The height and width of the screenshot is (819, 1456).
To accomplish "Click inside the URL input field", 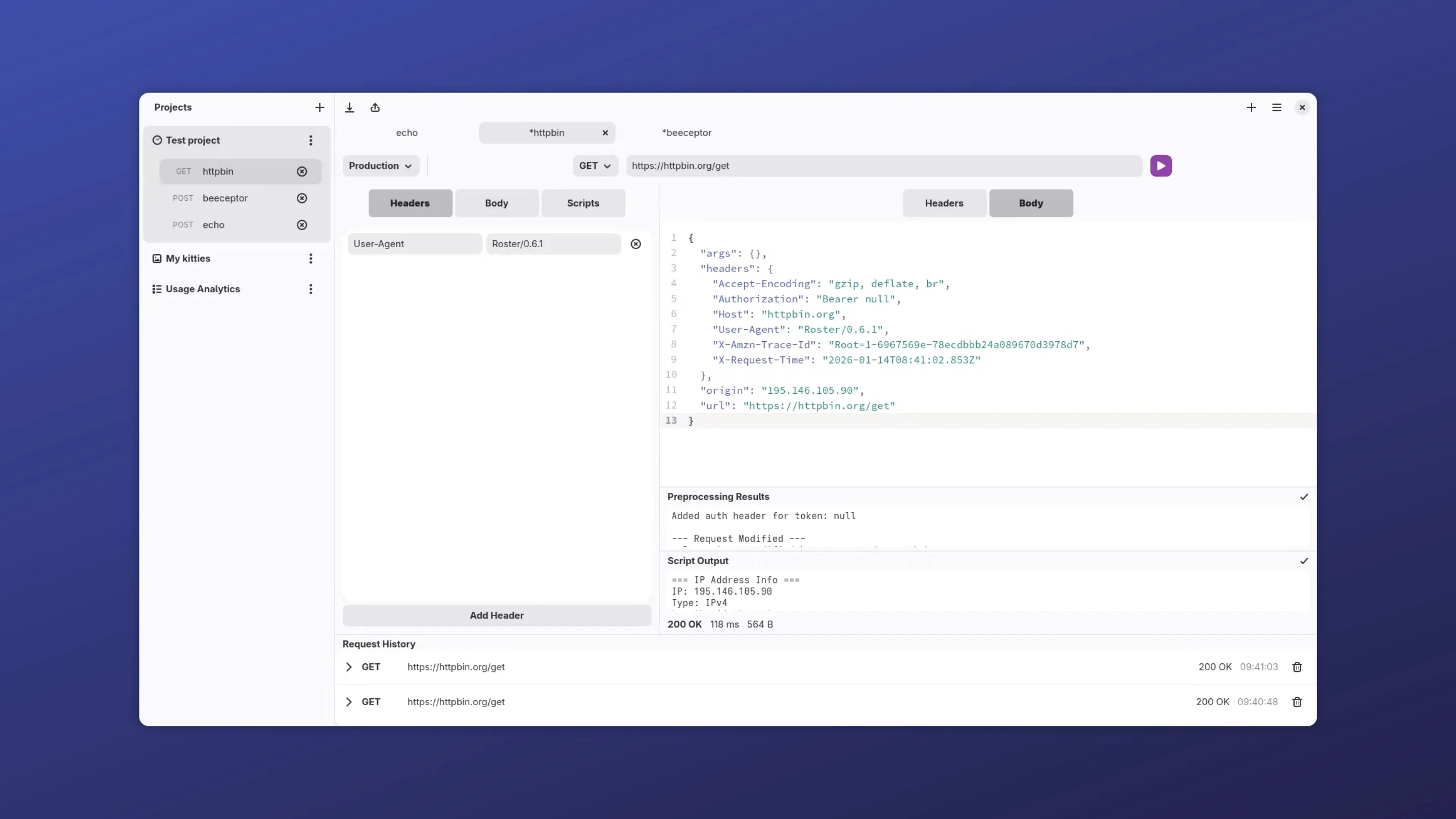I will pos(882,166).
